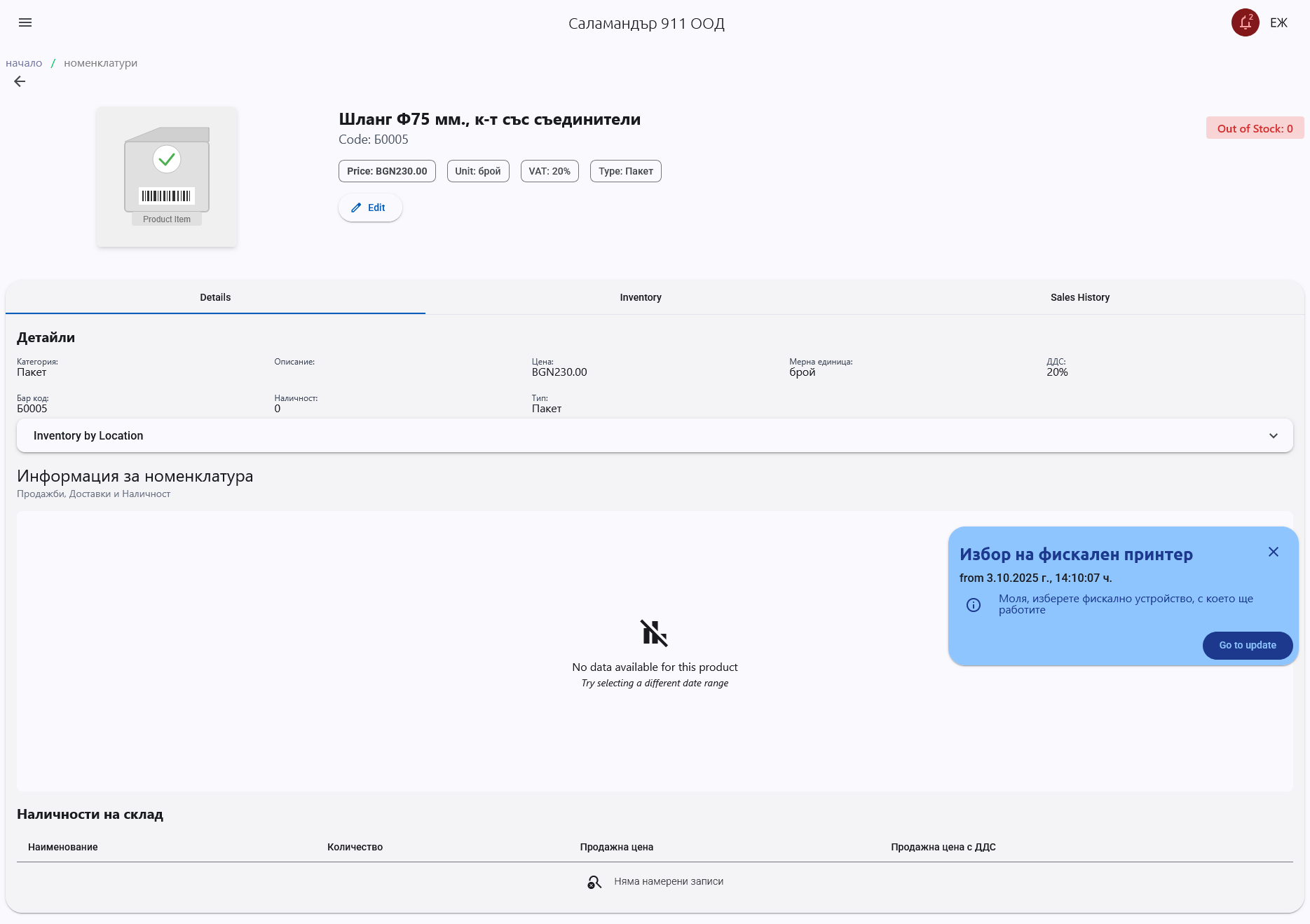Click the Product Item image
The image size is (1310, 924).
[167, 177]
